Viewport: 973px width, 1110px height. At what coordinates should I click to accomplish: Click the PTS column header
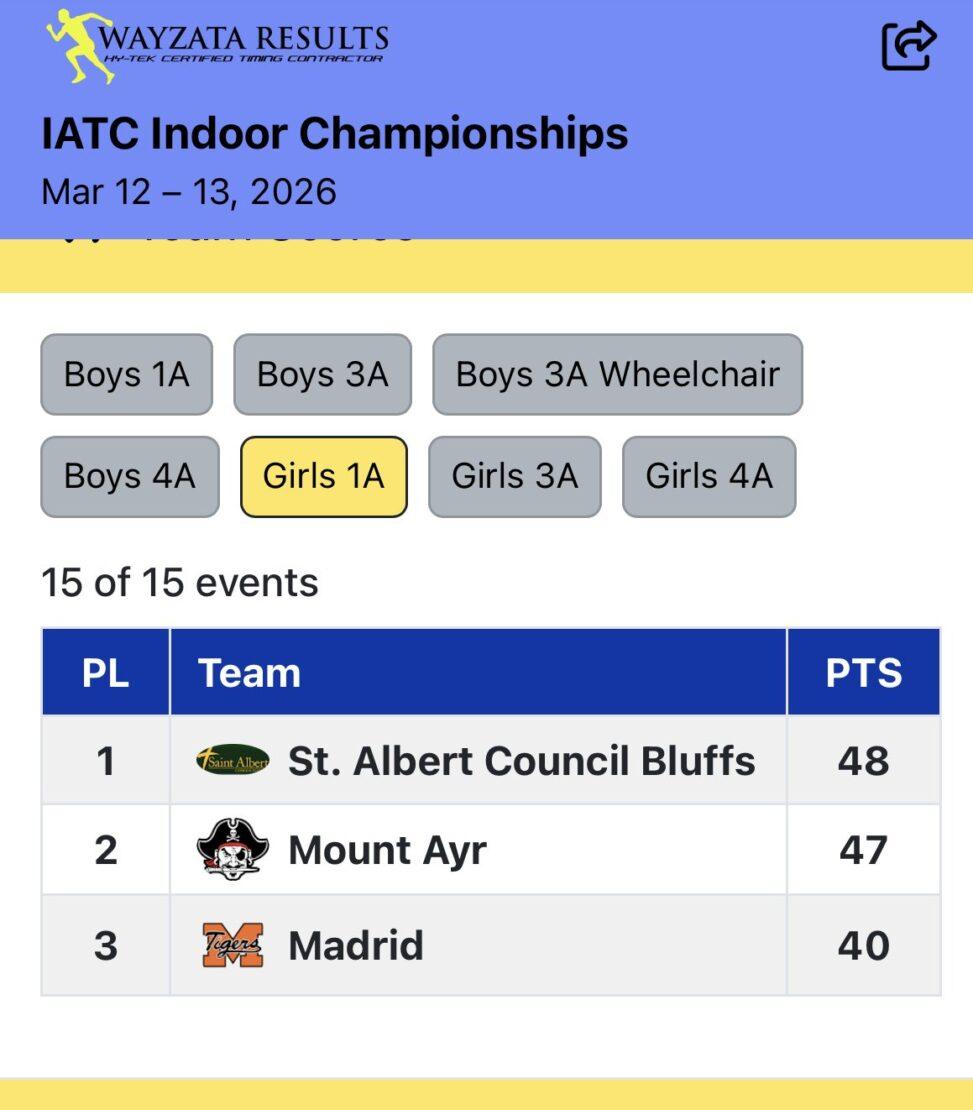pyautogui.click(x=863, y=673)
